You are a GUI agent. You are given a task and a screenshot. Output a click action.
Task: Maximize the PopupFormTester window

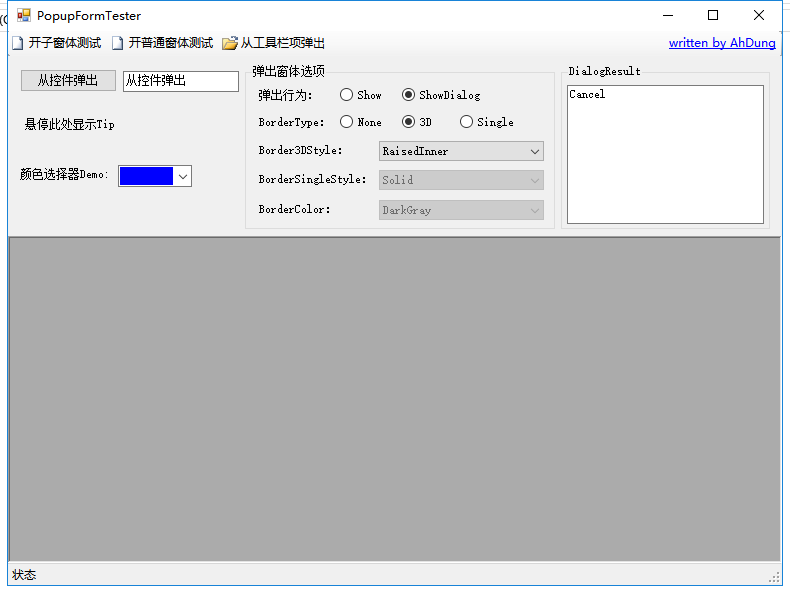tap(713, 15)
